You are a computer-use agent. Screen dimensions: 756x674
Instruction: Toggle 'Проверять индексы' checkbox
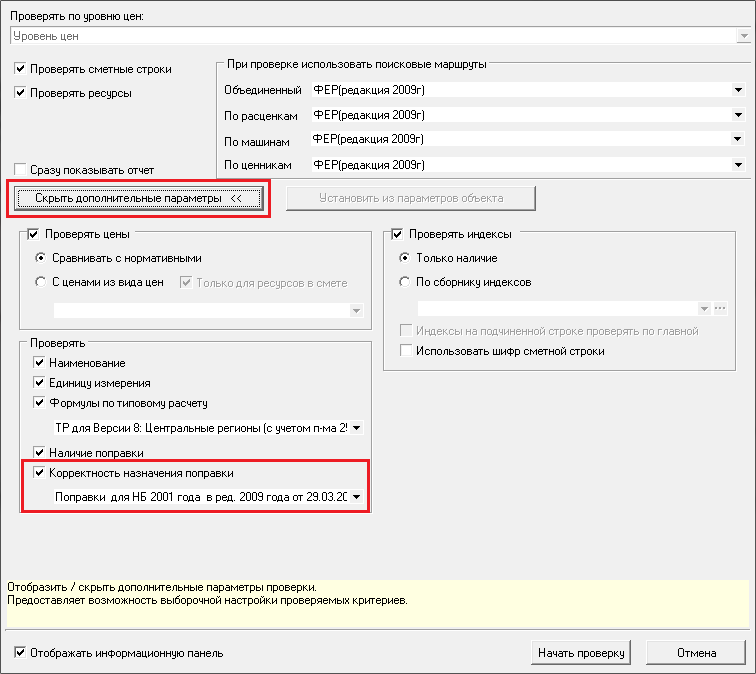397,235
